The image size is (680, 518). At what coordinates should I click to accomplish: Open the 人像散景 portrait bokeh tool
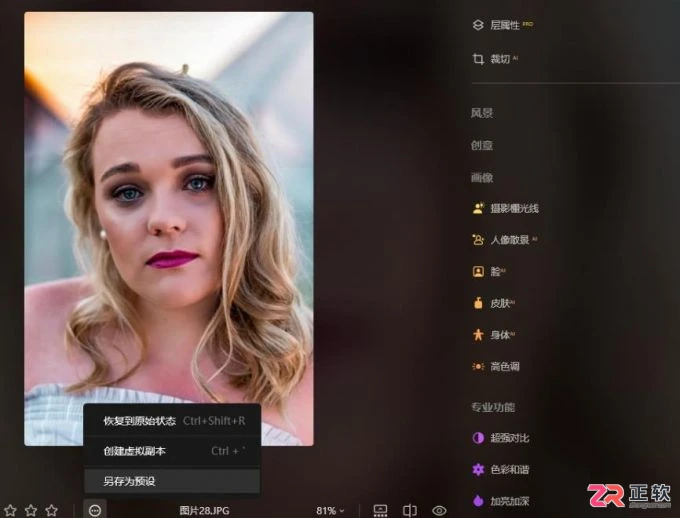coord(505,240)
